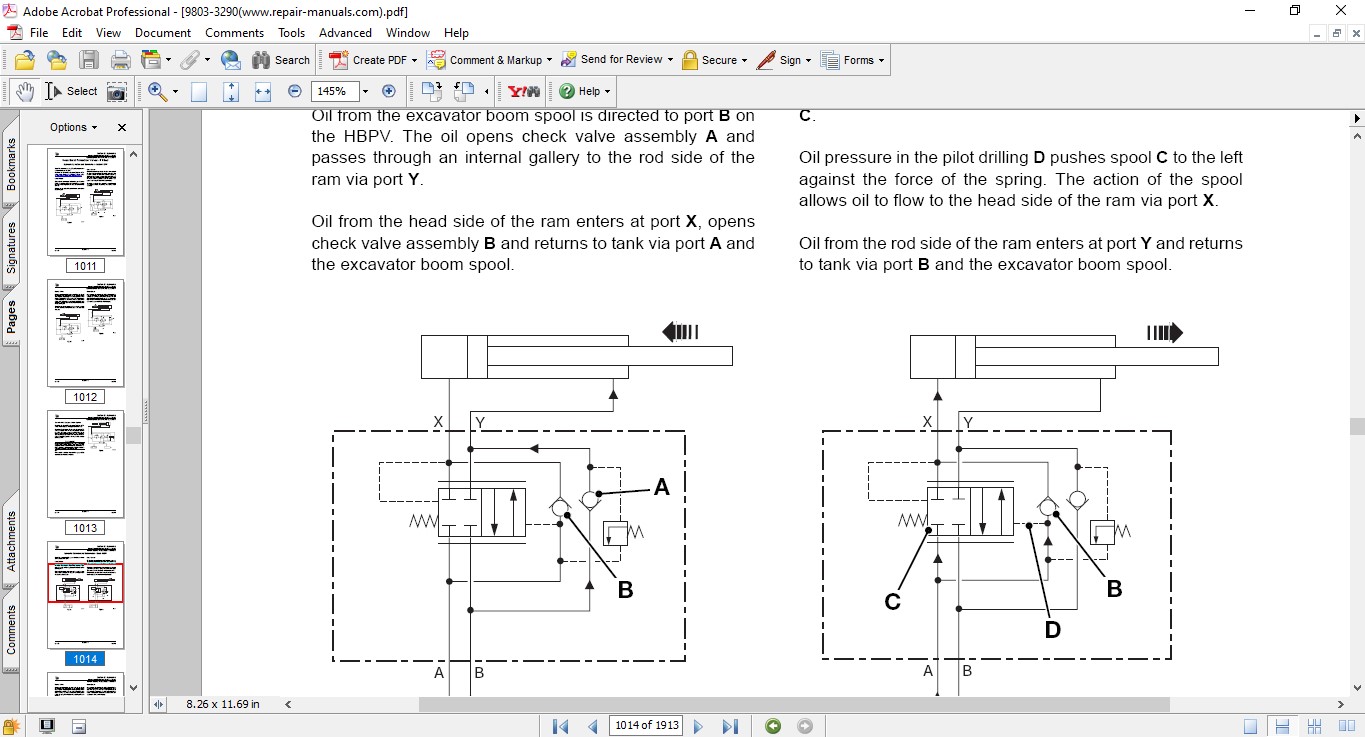Click the Secure button
The image size is (1365, 737).
coord(714,60)
